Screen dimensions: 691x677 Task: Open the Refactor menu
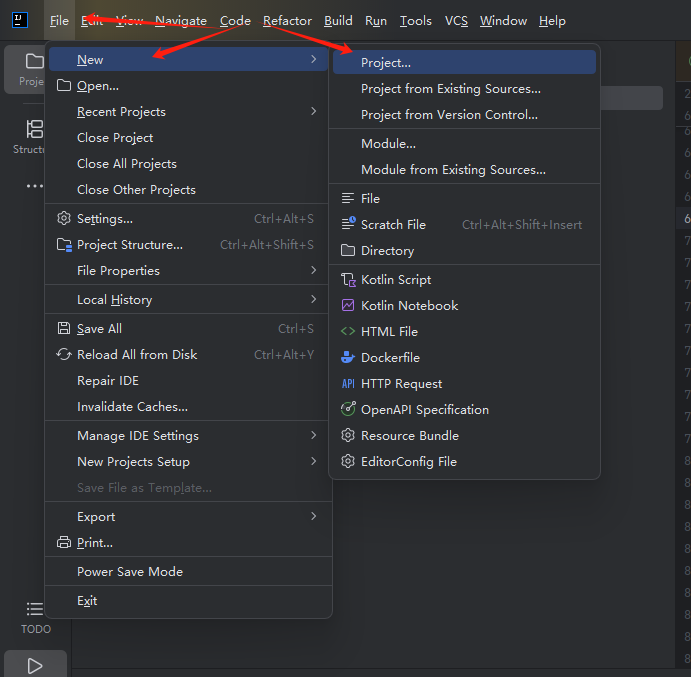(x=287, y=21)
